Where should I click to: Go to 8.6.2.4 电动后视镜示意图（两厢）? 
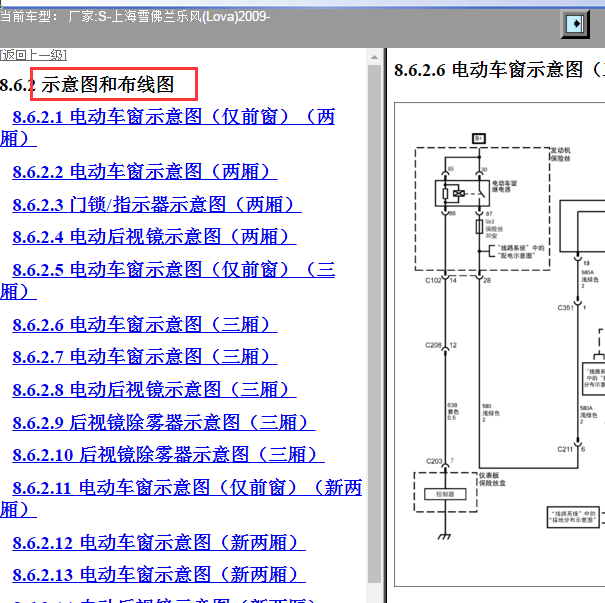153,237
